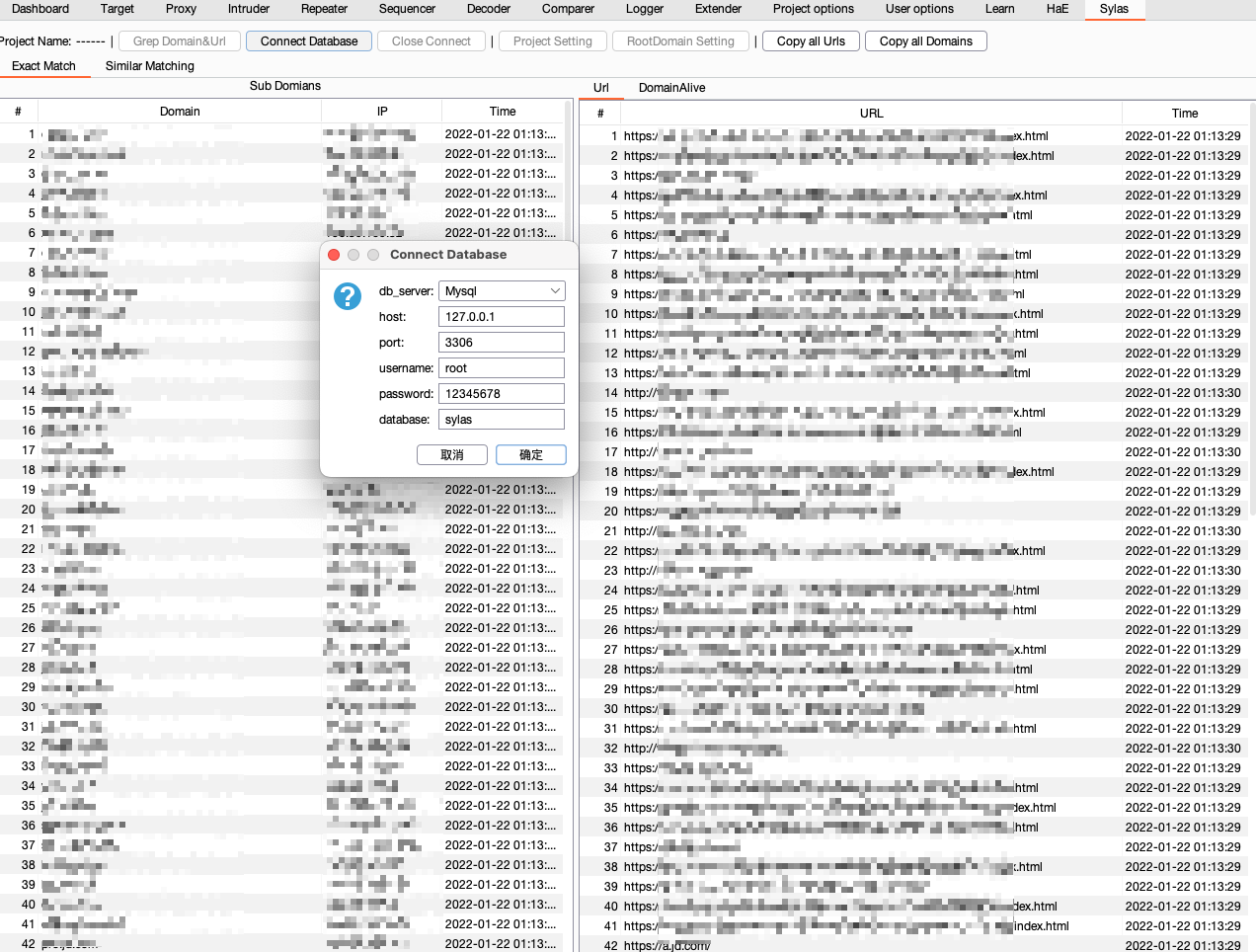Open the Intruder tab

pos(249,9)
